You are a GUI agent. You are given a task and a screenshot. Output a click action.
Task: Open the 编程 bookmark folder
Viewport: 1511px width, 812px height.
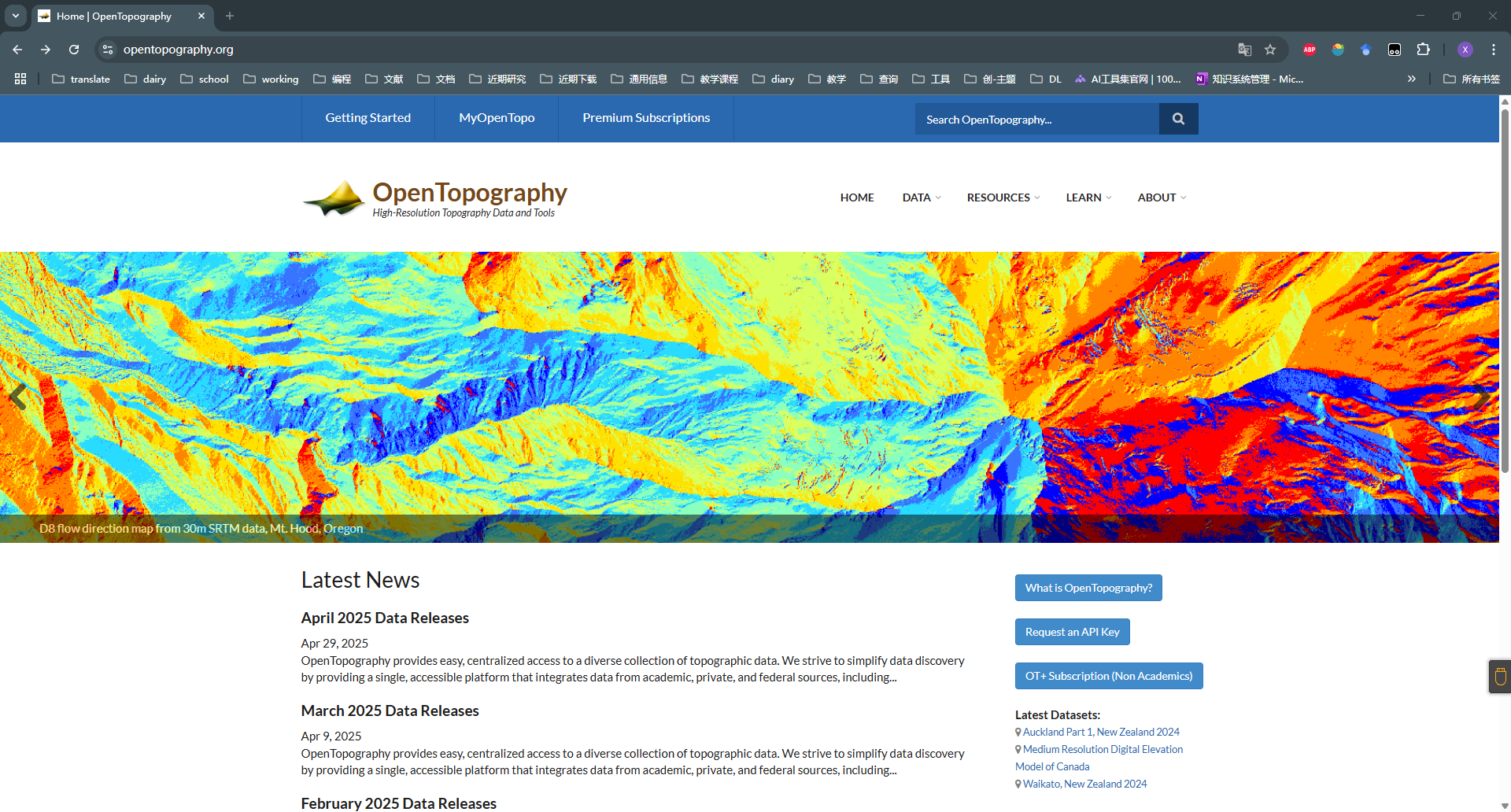pos(332,79)
